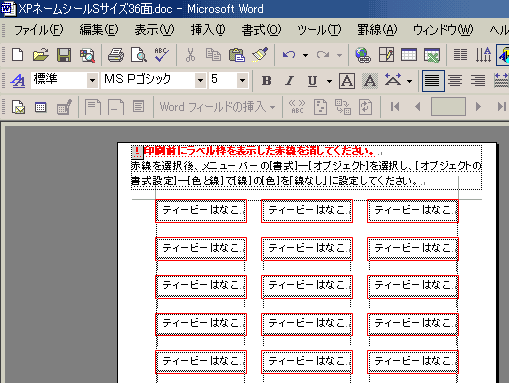509x383 pixels.
Task: Go to next mail merge record
Action: click(478, 107)
